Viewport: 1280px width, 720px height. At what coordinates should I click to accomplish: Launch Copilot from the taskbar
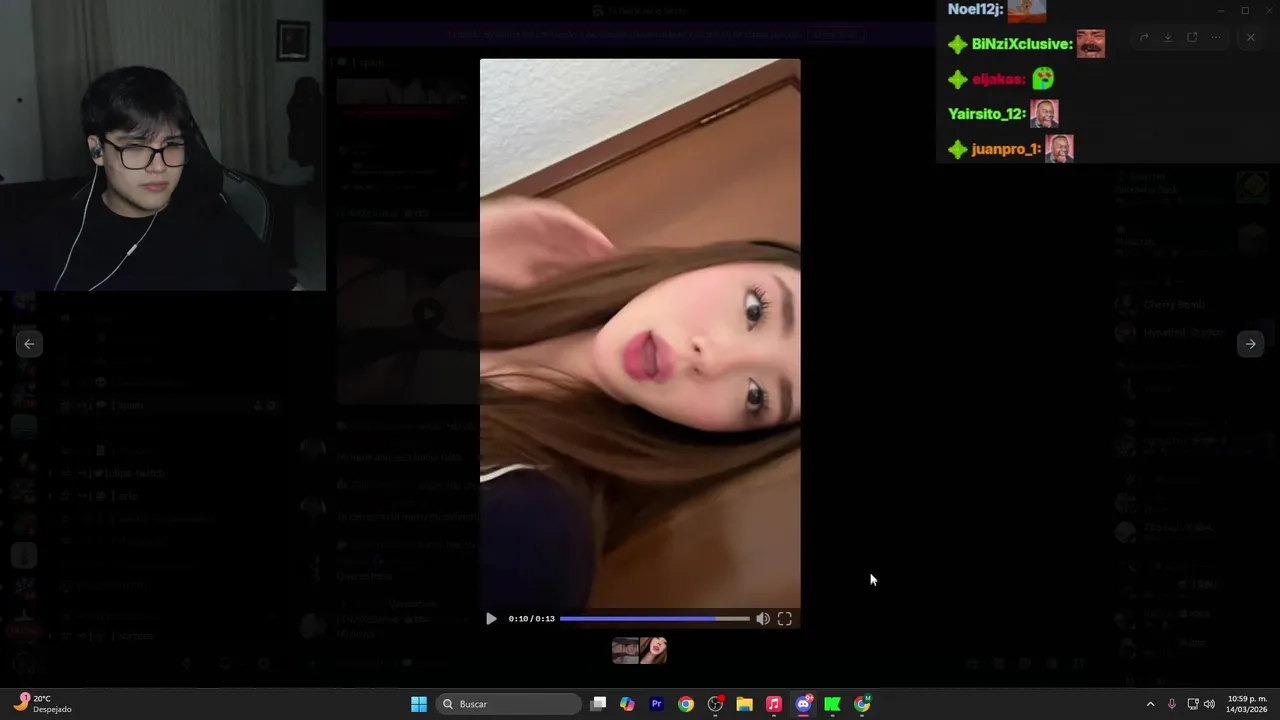coord(627,704)
